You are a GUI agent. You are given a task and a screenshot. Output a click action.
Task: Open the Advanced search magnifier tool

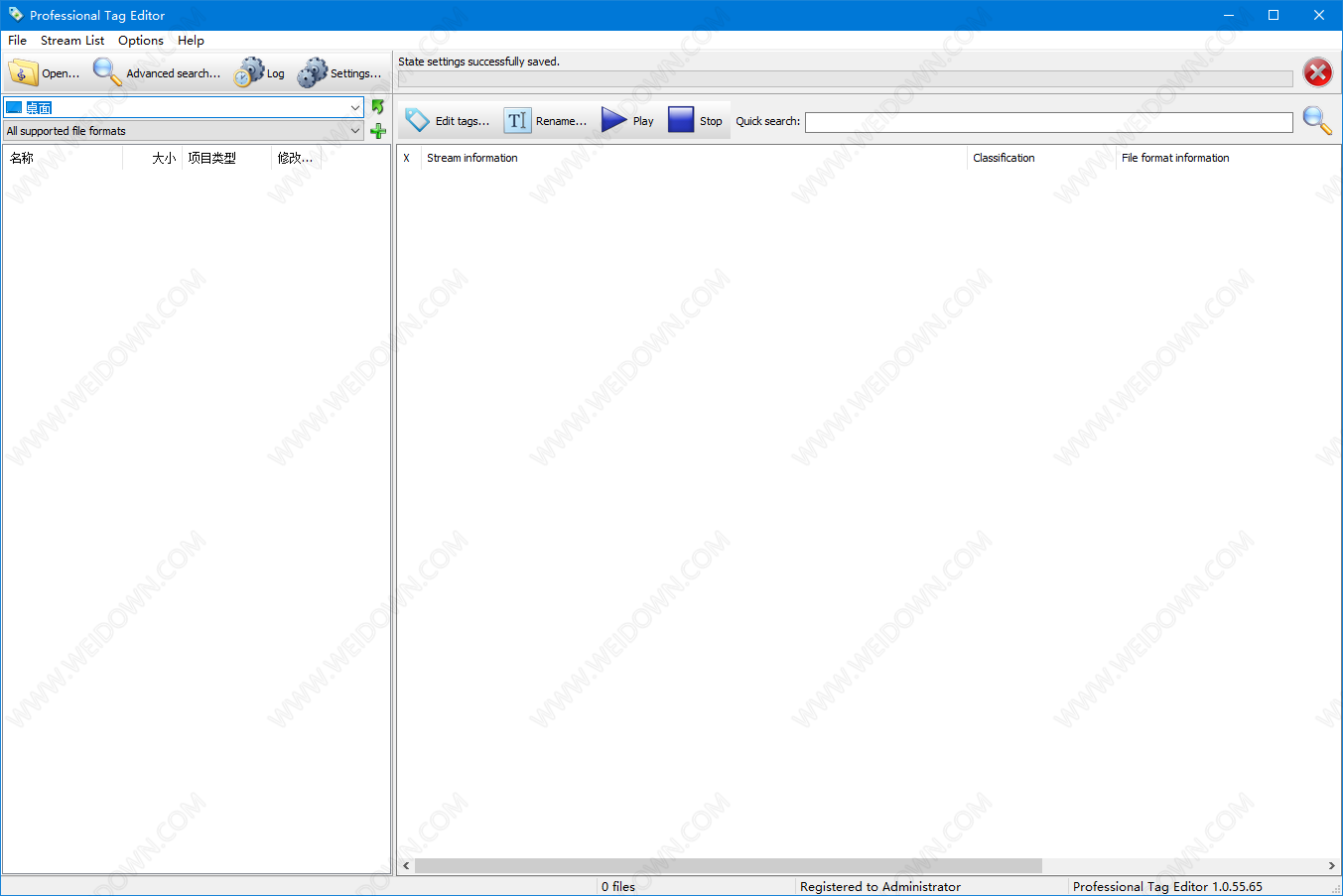point(107,71)
